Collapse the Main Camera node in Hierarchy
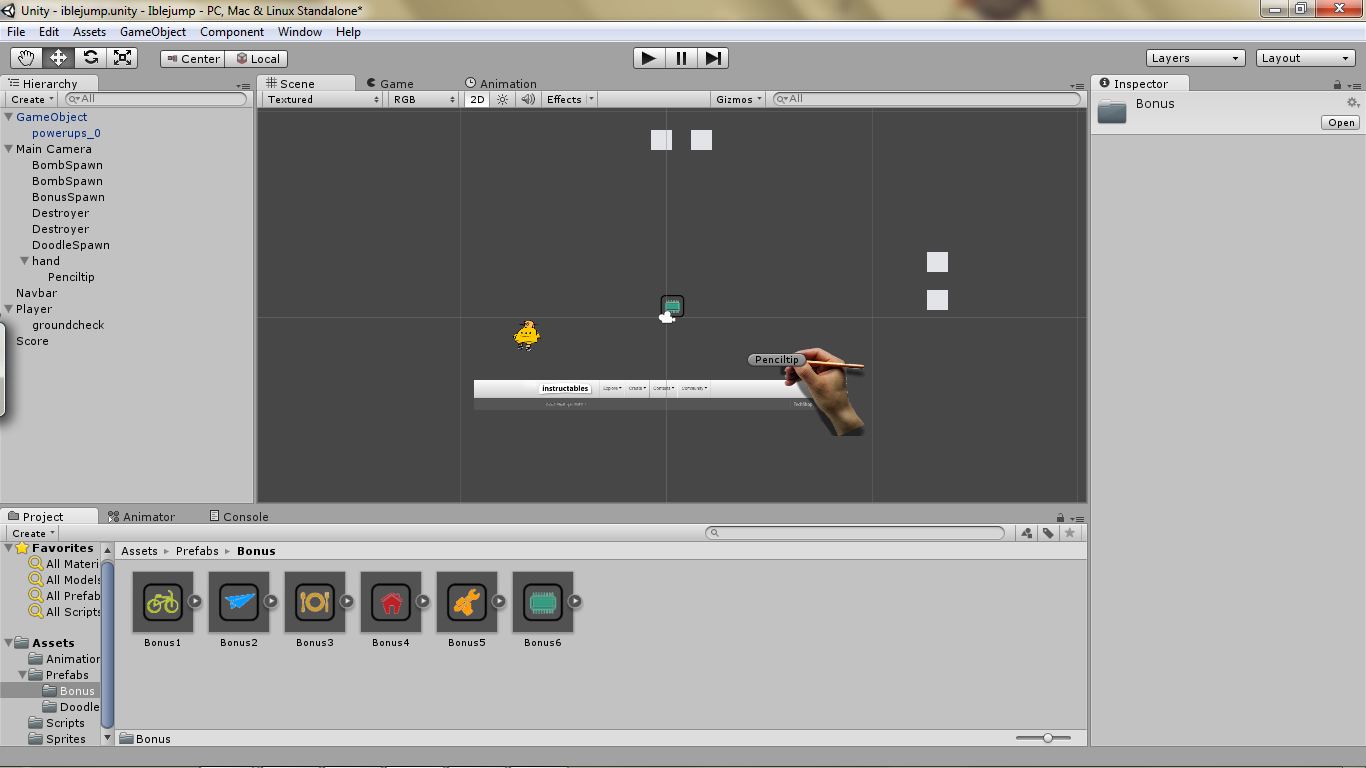Viewport: 1366px width, 768px height. point(9,149)
